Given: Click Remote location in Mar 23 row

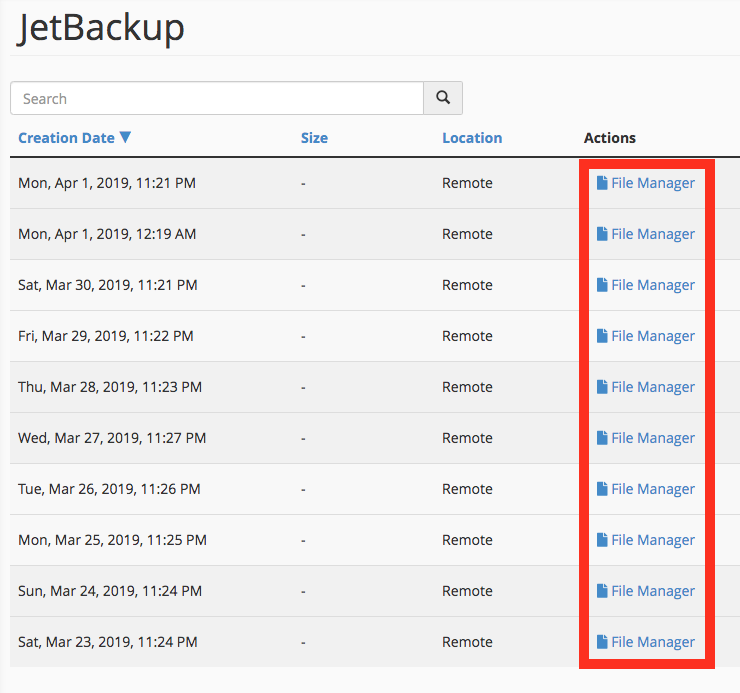Looking at the screenshot, I should (x=467, y=642).
